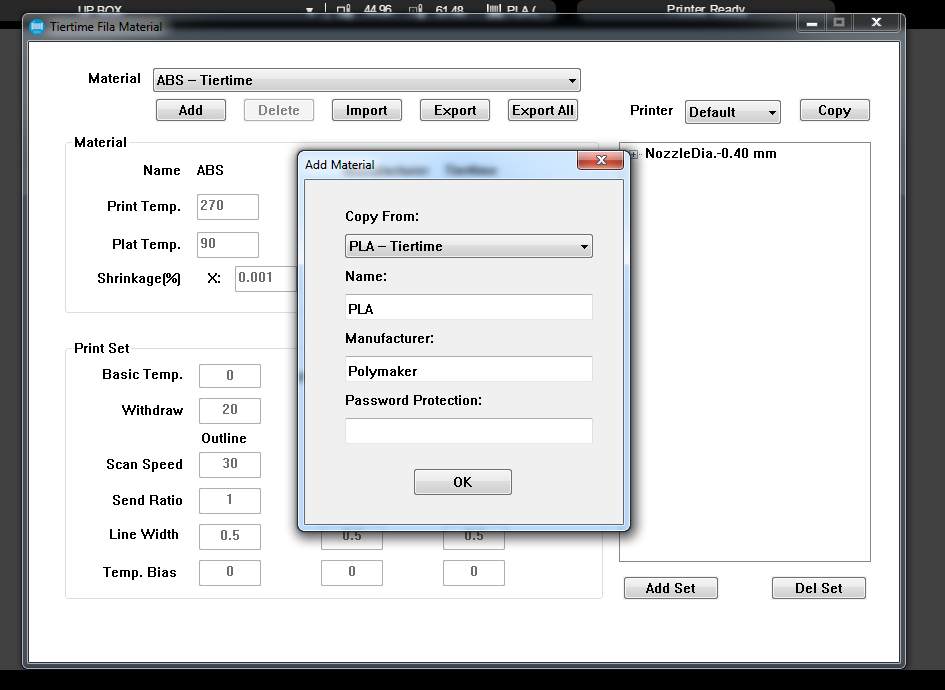Click the Copy From: label
Screen dimensions: 945x690
(x=381, y=216)
